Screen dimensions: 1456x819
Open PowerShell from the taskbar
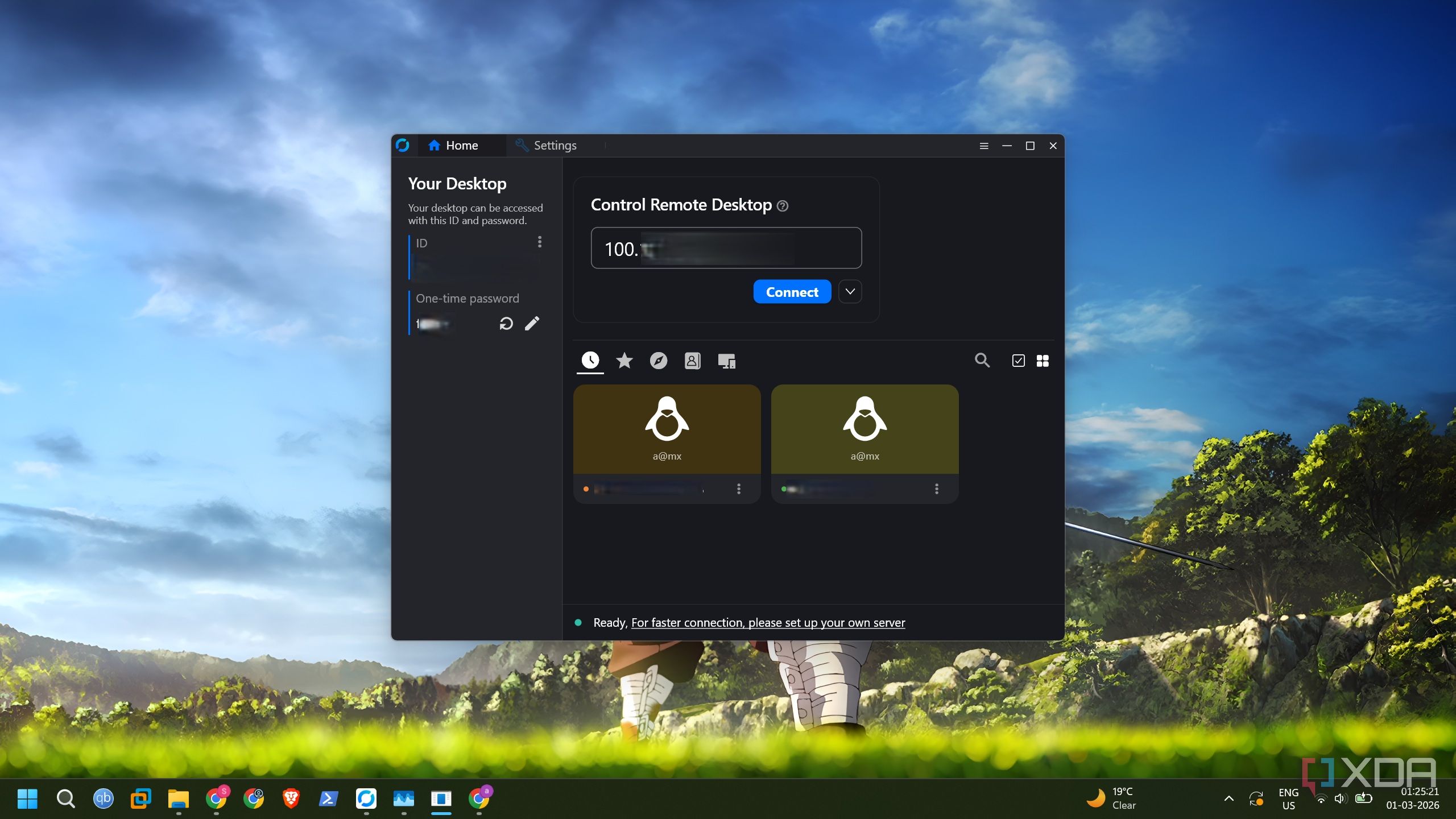pyautogui.click(x=328, y=799)
